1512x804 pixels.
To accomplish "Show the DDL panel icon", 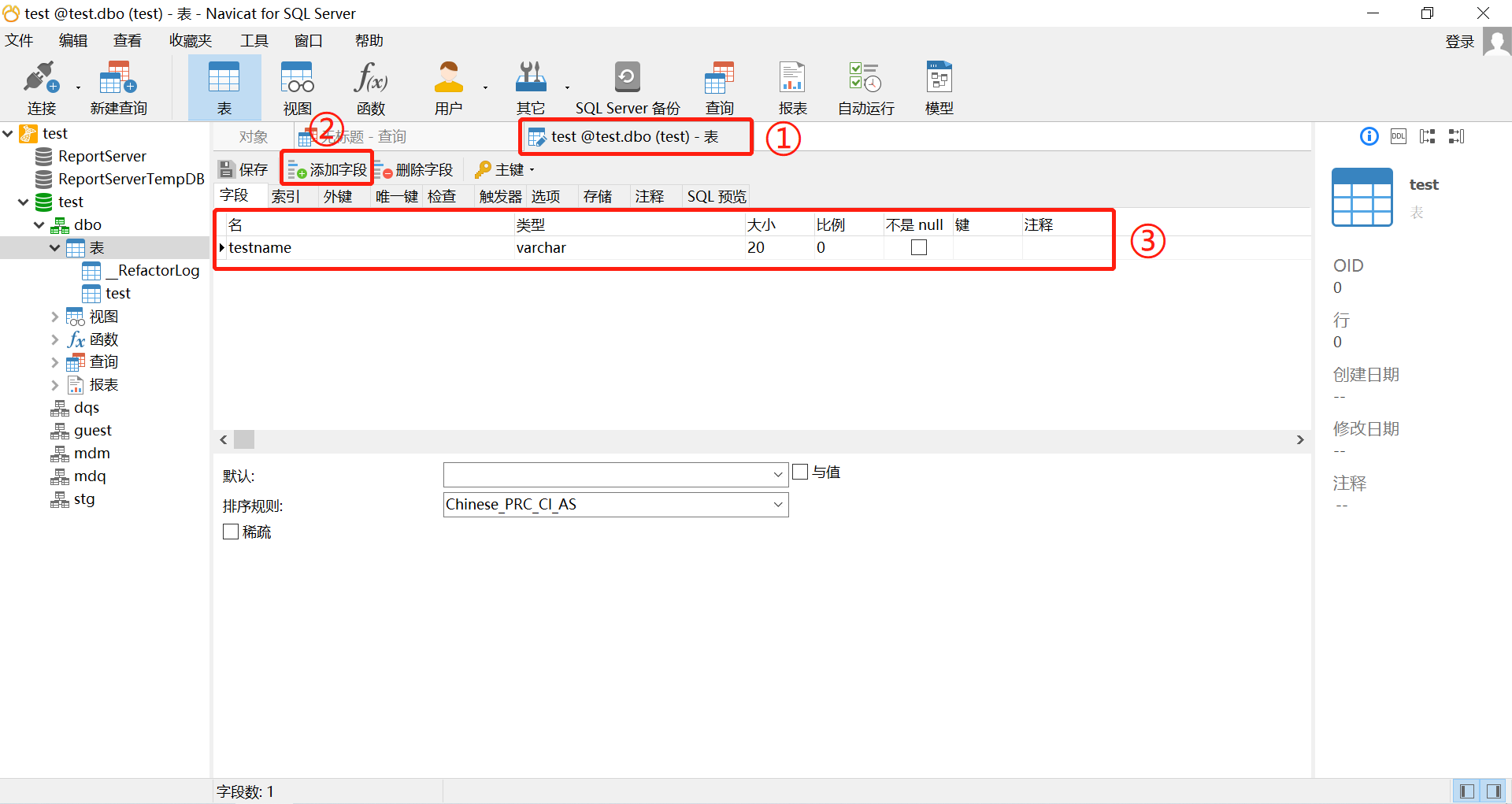I will coord(1399,136).
